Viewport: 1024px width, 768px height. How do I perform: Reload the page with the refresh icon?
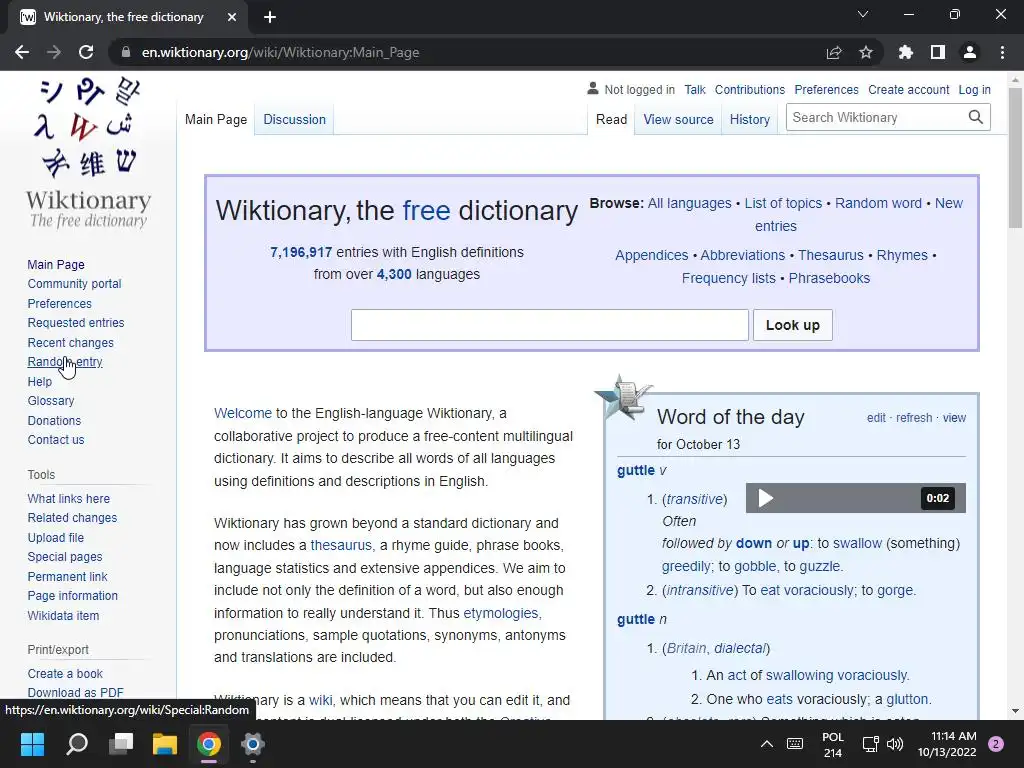pyautogui.click(x=86, y=52)
